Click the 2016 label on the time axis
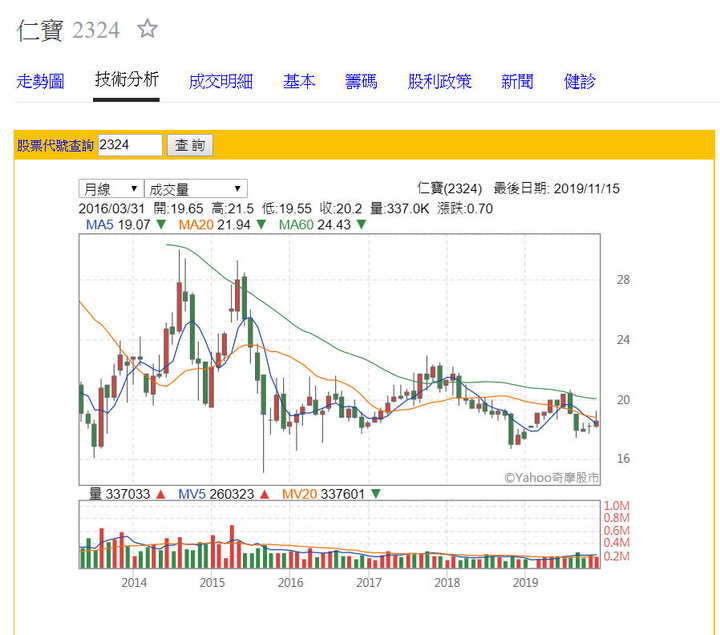The image size is (720, 635). click(290, 583)
